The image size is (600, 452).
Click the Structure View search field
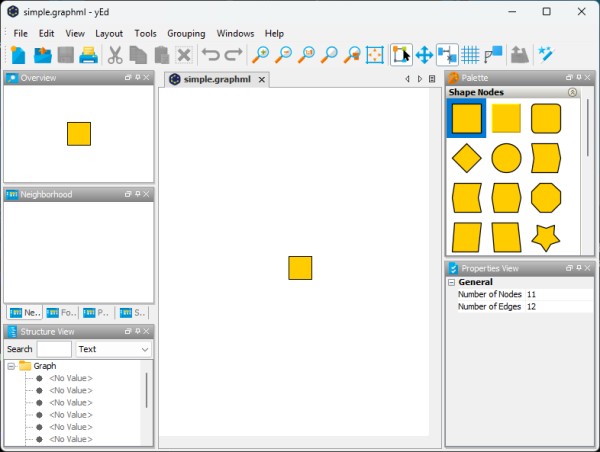[54, 349]
